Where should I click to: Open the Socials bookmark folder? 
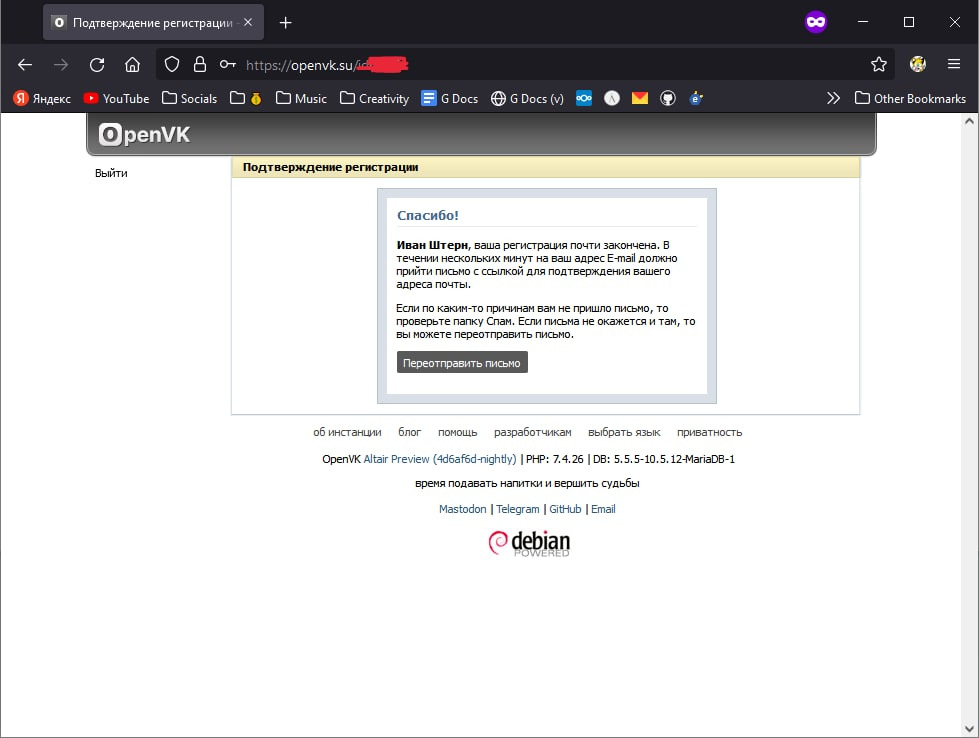(x=190, y=99)
